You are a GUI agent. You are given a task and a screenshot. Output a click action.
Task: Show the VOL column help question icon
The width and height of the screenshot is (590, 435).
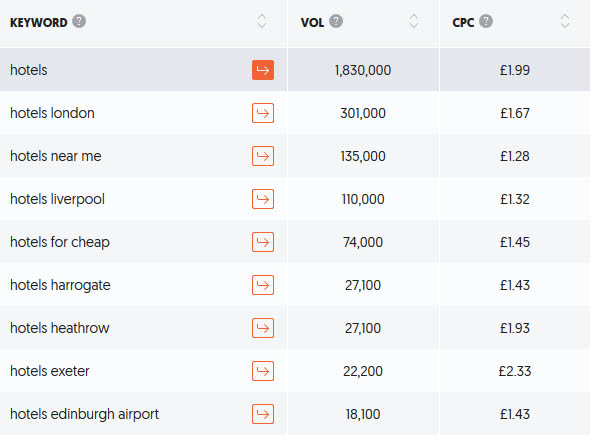tap(336, 21)
